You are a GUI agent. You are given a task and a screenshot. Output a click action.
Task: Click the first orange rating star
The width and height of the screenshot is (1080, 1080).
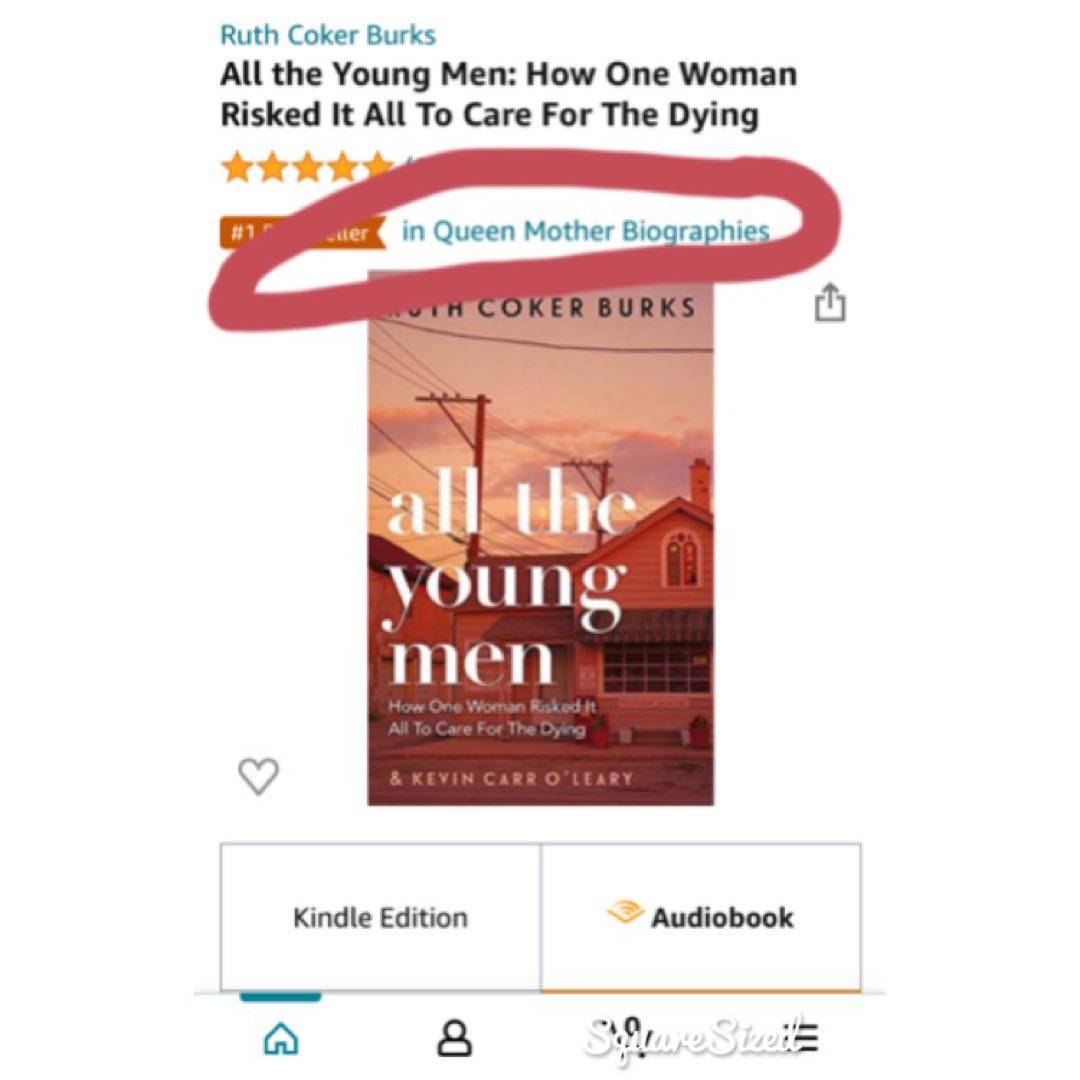click(x=238, y=167)
